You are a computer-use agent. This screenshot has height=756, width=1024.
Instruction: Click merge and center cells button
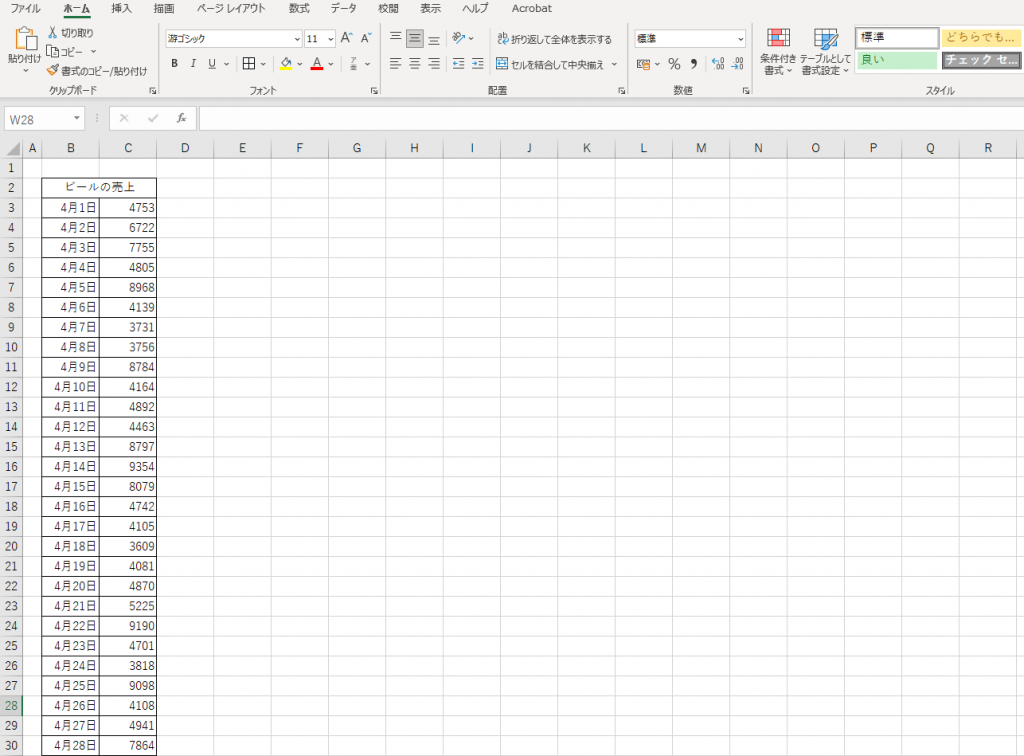tap(550, 64)
